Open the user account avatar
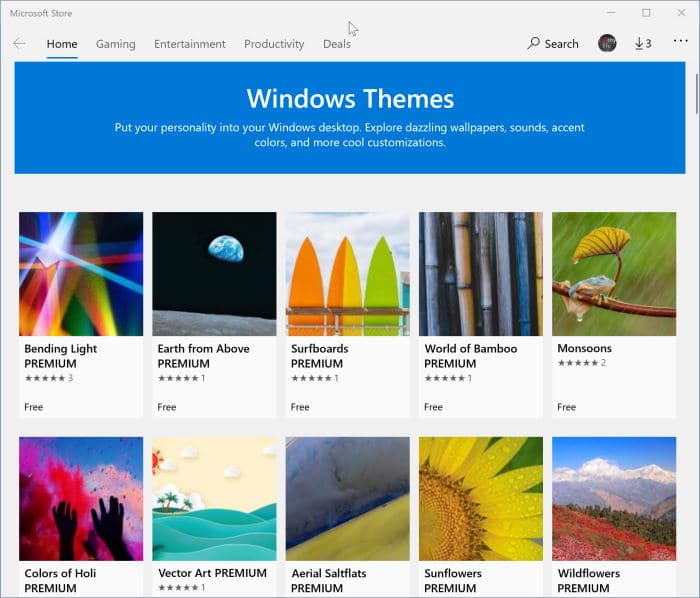 [x=607, y=43]
